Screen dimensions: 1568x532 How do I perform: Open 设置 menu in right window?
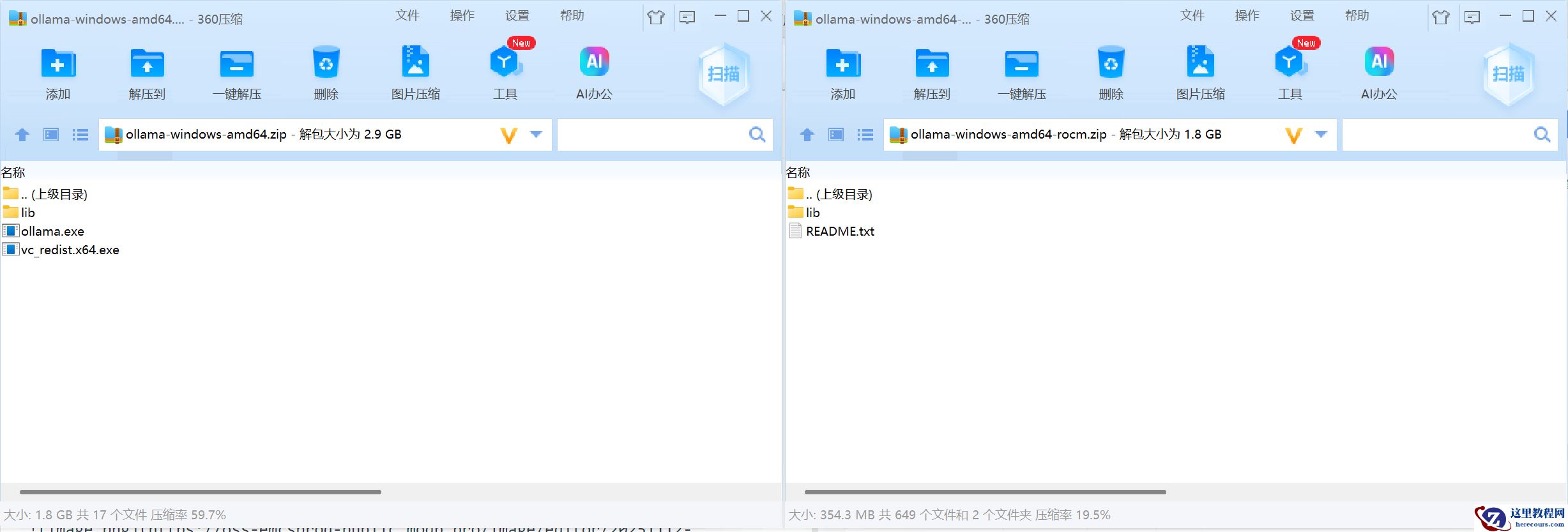[x=1302, y=16]
